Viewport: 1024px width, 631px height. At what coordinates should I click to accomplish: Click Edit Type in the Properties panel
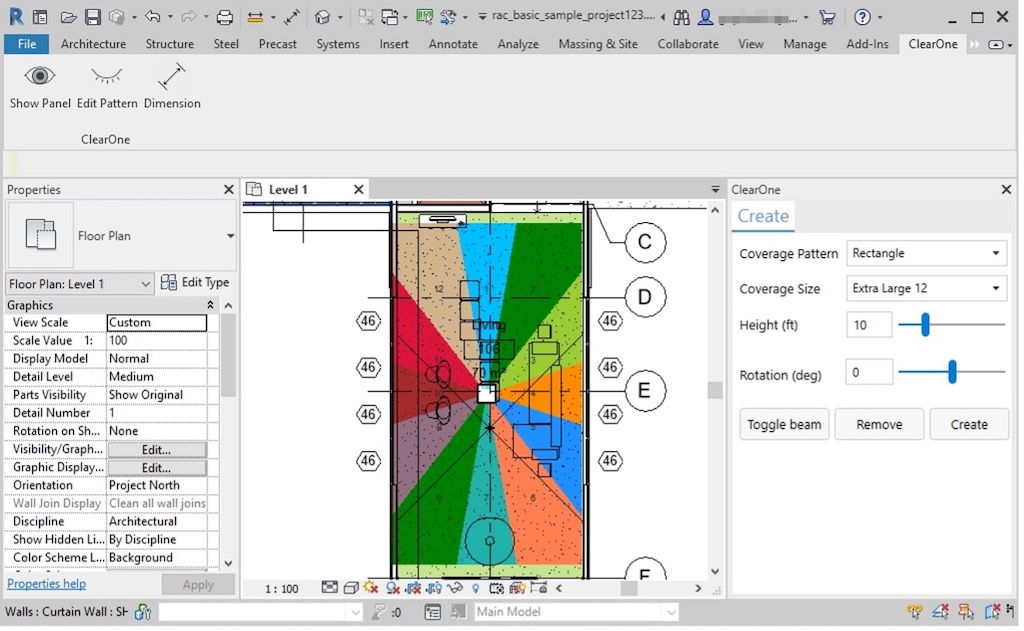click(x=196, y=283)
